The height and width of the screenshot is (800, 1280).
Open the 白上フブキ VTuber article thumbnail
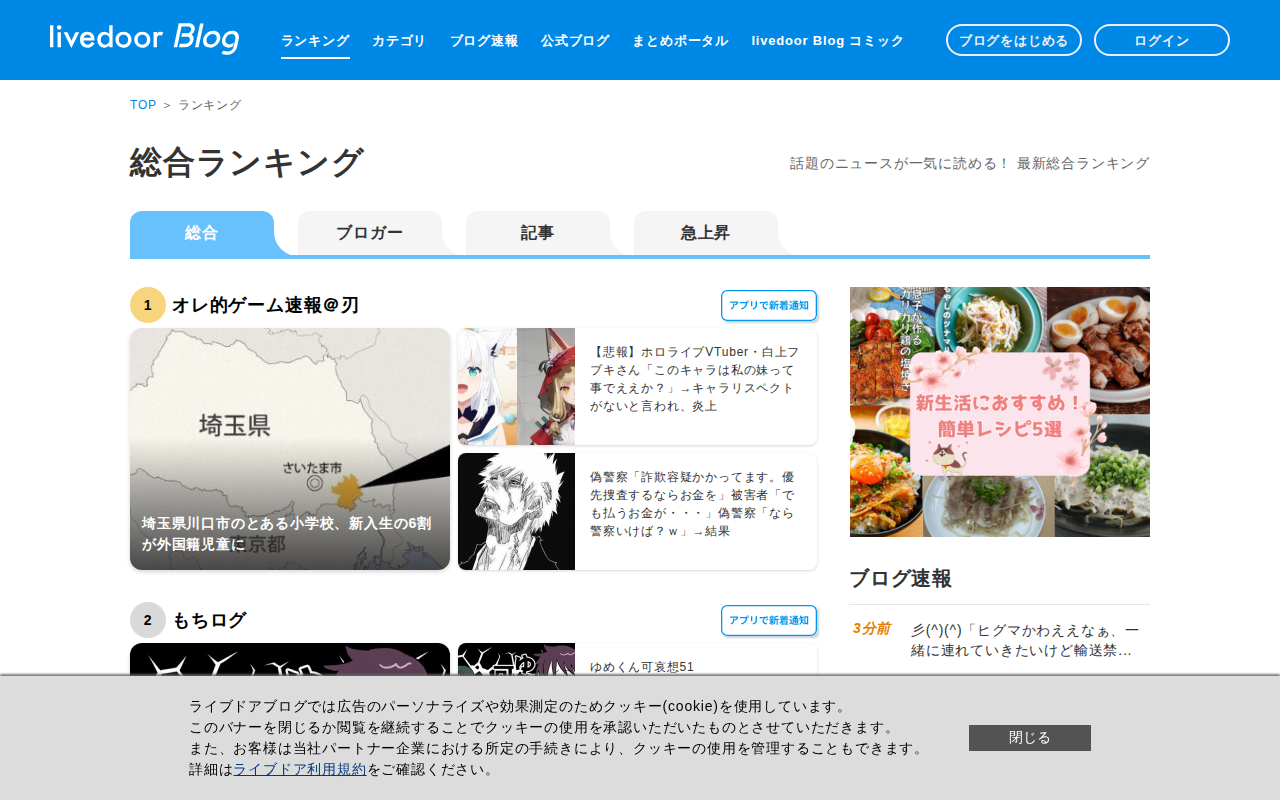click(x=516, y=387)
